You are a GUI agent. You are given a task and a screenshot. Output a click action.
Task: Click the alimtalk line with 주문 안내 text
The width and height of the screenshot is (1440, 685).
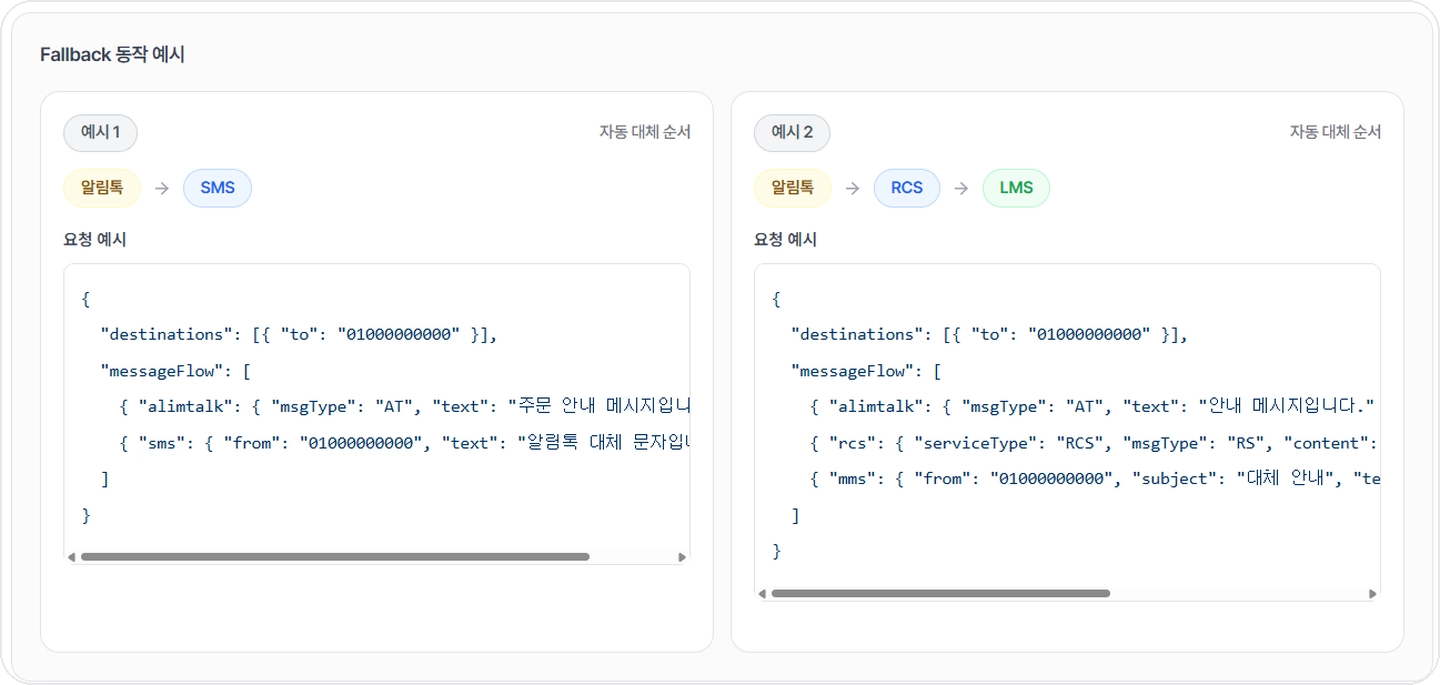(404, 407)
